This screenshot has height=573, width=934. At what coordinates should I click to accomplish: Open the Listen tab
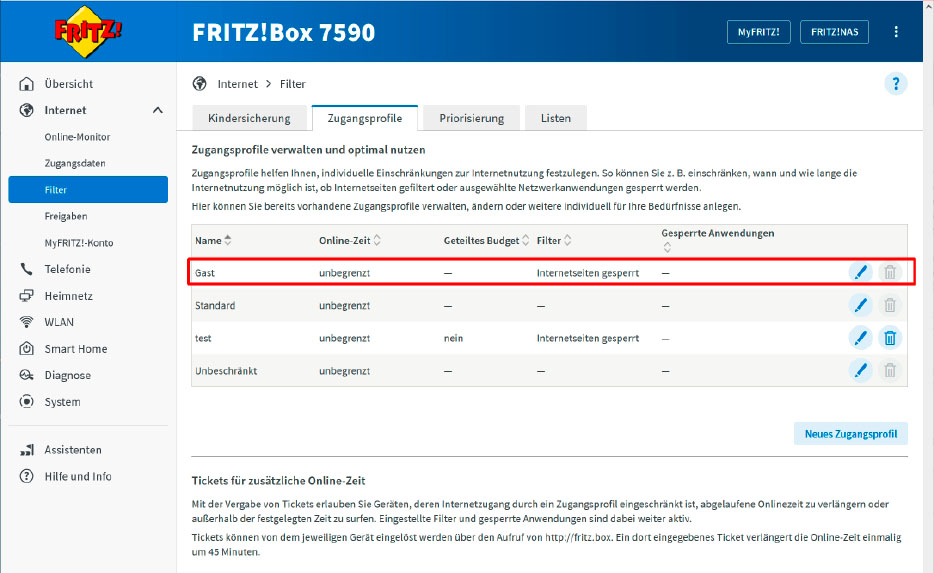556,118
